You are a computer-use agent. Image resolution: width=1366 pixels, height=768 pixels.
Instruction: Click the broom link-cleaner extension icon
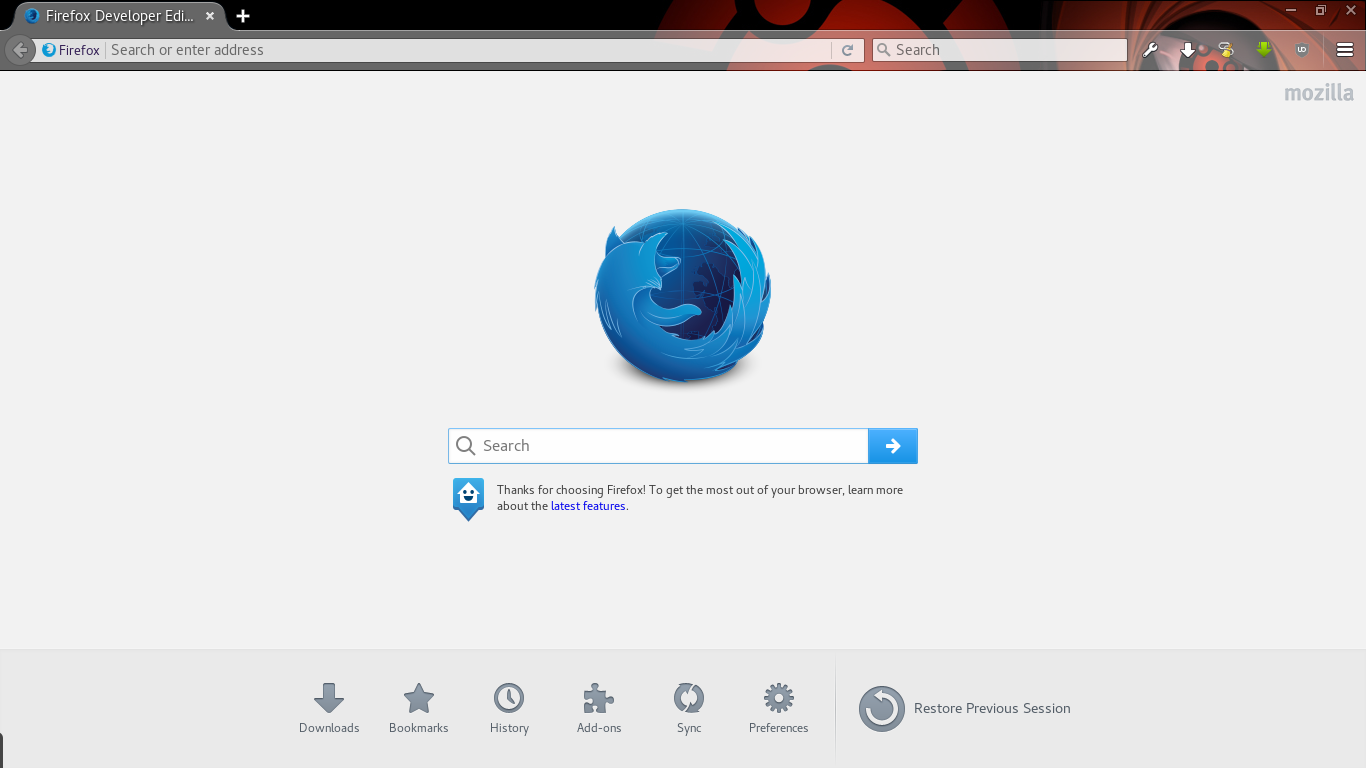coord(1226,50)
